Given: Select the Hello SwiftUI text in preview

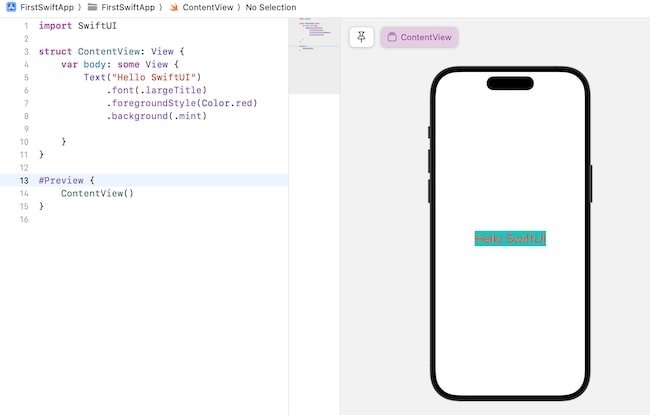Looking at the screenshot, I should coord(510,238).
